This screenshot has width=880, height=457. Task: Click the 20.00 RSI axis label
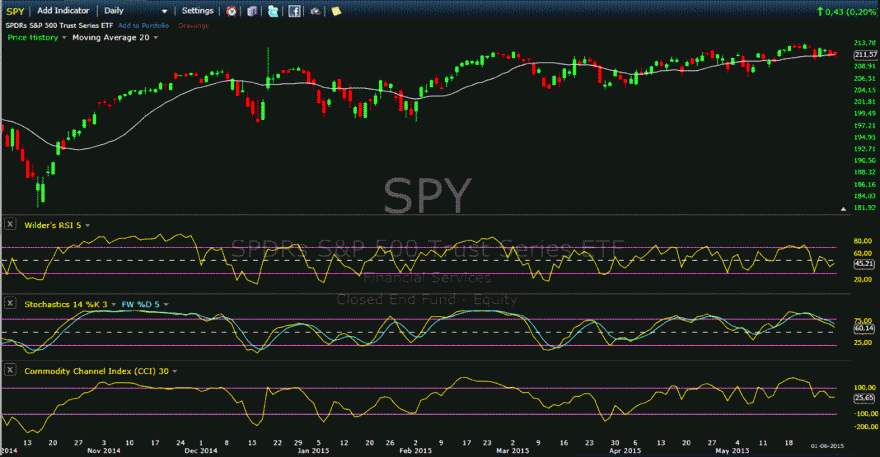863,279
